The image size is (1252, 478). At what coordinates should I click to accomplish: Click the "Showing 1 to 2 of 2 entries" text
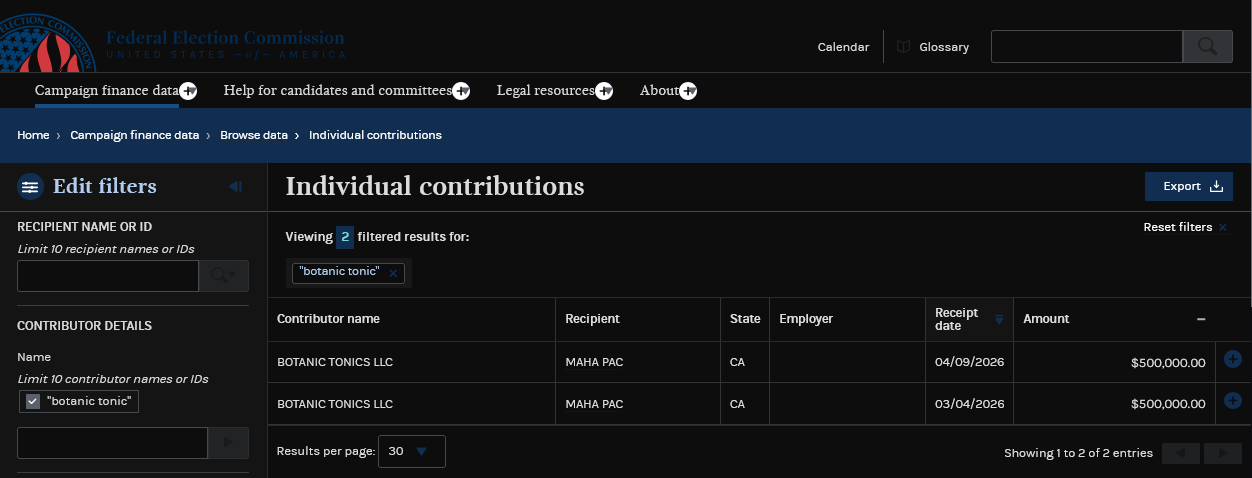point(1078,453)
